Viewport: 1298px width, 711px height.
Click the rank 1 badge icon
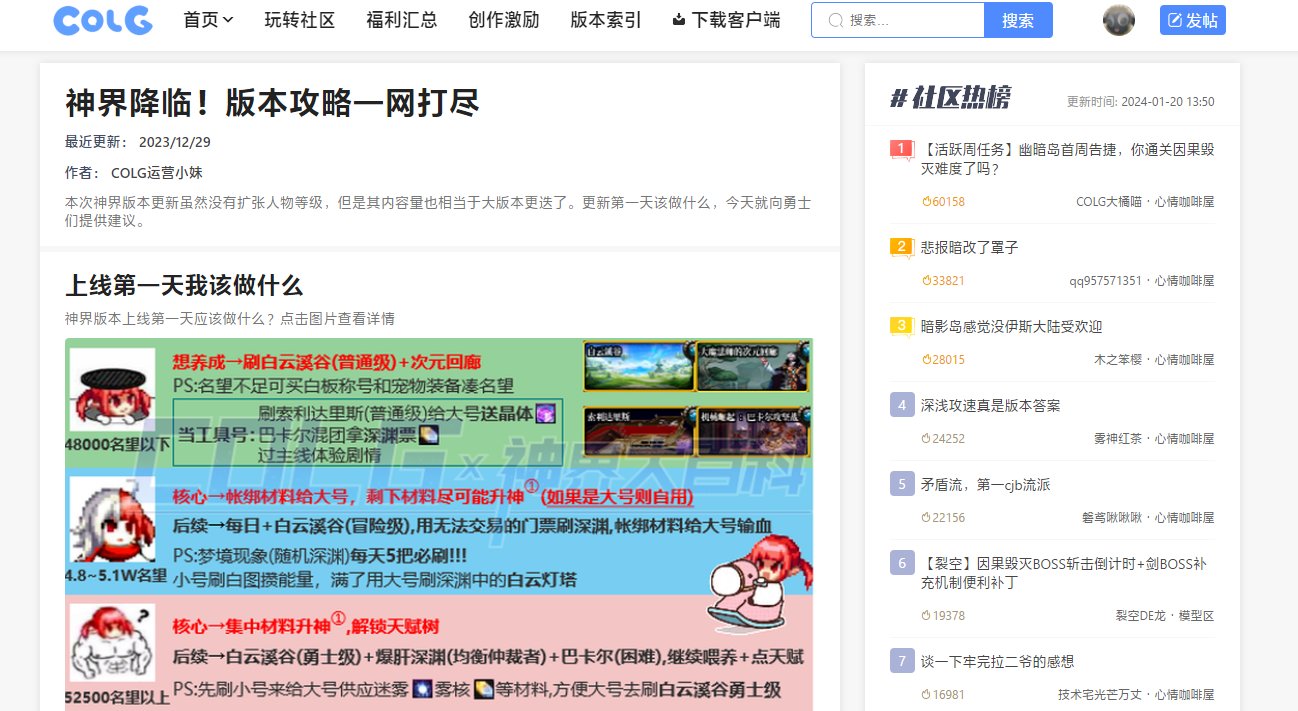tap(901, 150)
